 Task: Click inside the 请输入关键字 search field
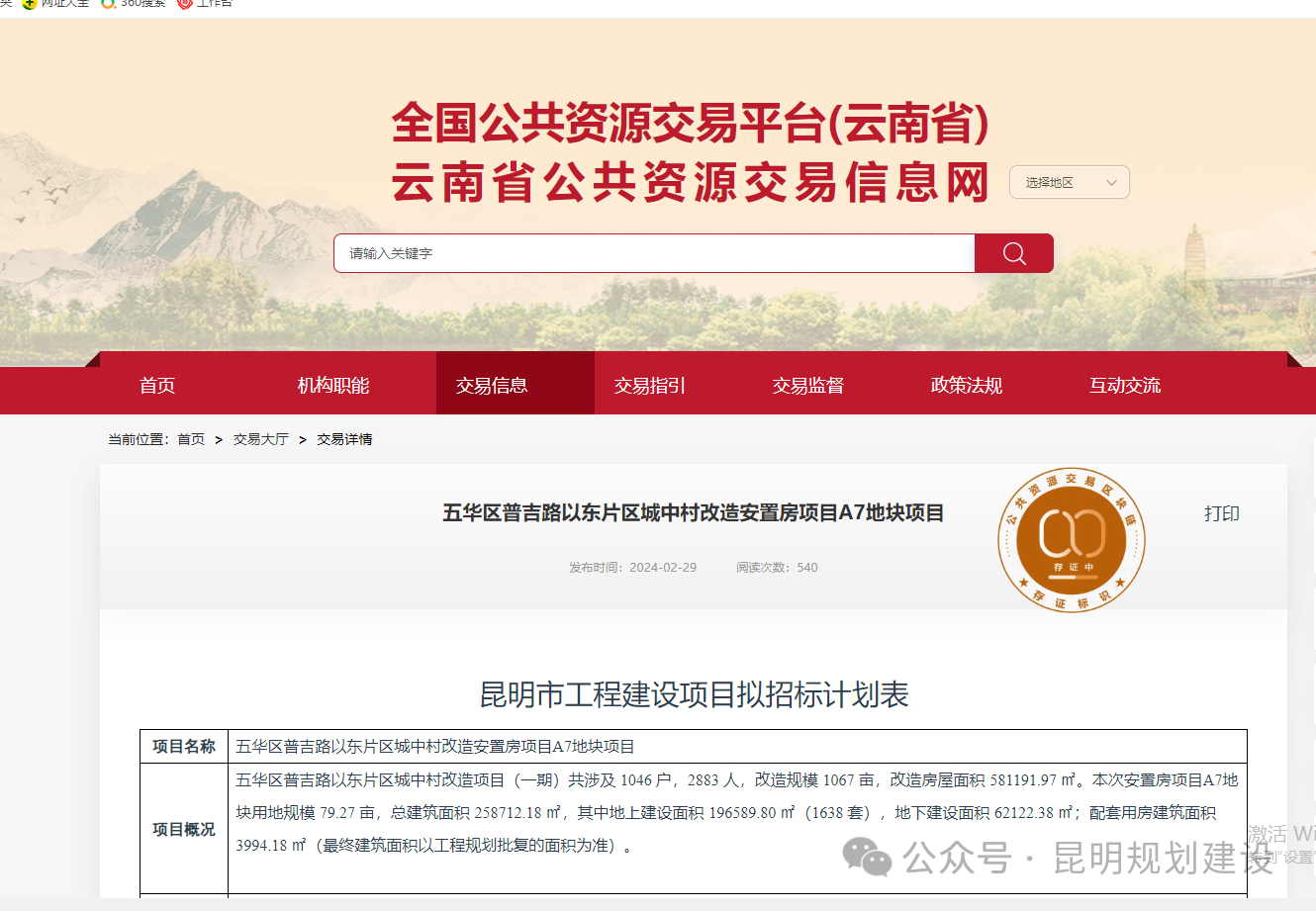[x=653, y=253]
